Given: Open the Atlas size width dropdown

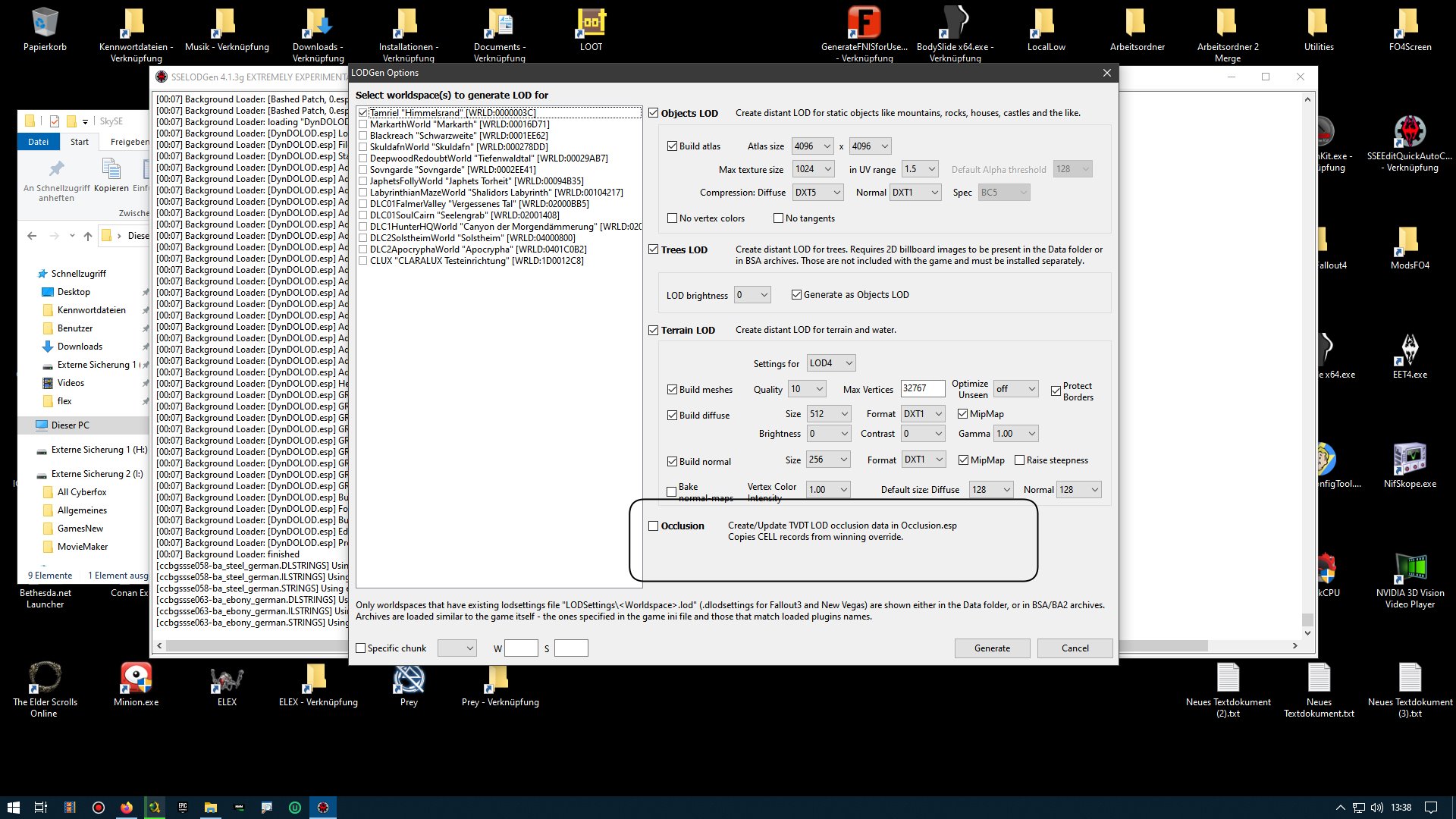Looking at the screenshot, I should pyautogui.click(x=812, y=146).
